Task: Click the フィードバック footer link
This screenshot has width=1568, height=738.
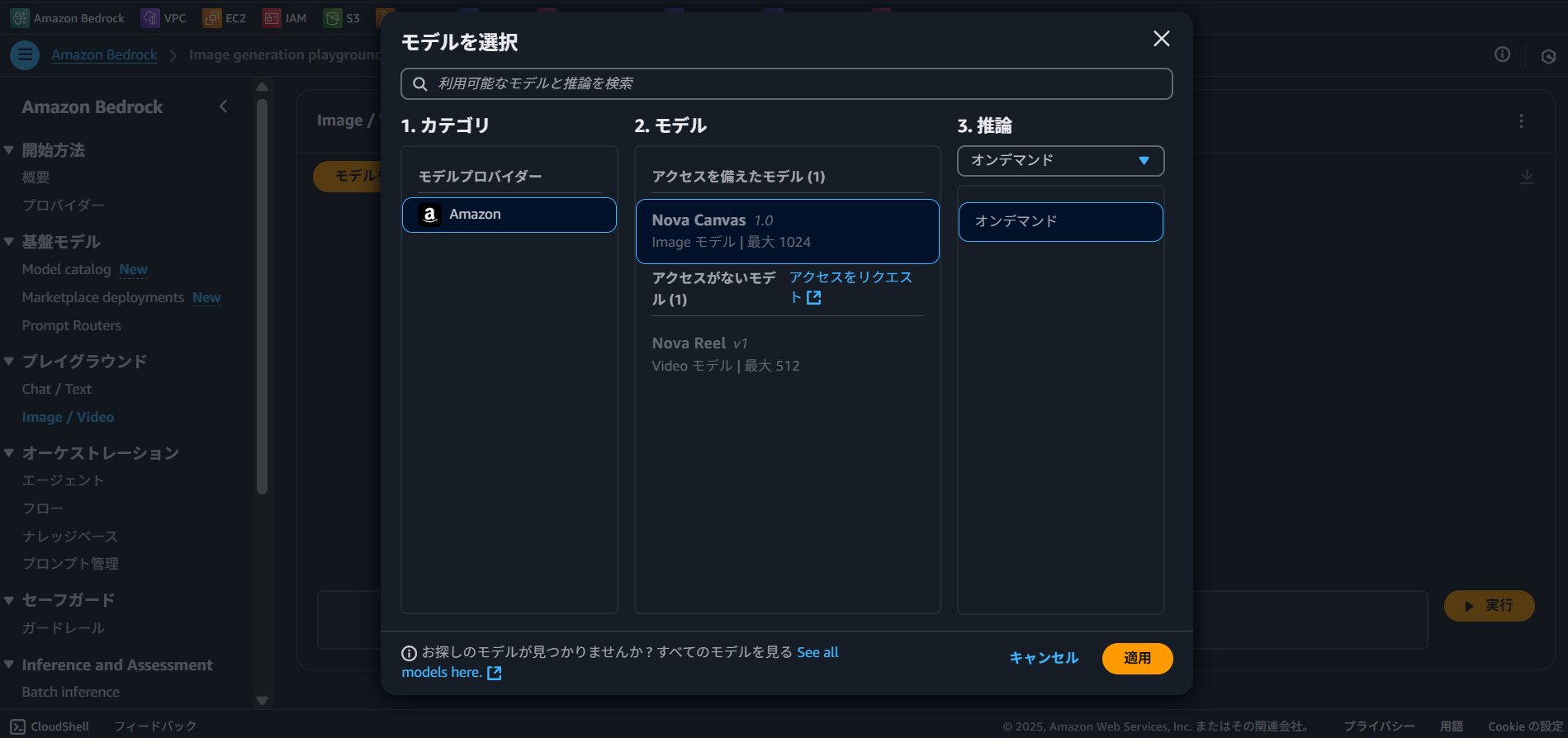Action: point(155,726)
